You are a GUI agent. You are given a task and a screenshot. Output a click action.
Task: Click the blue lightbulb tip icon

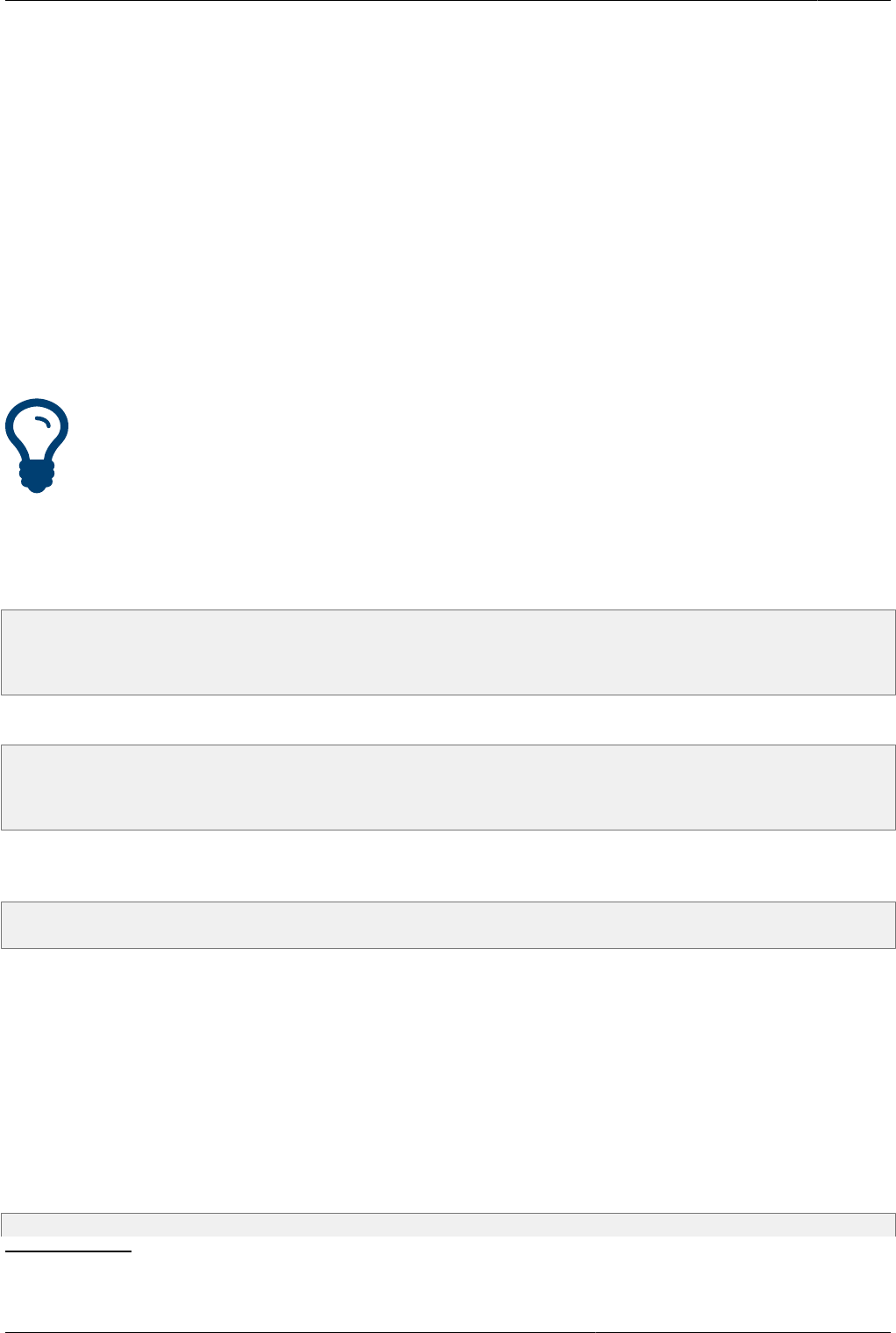(x=37, y=446)
